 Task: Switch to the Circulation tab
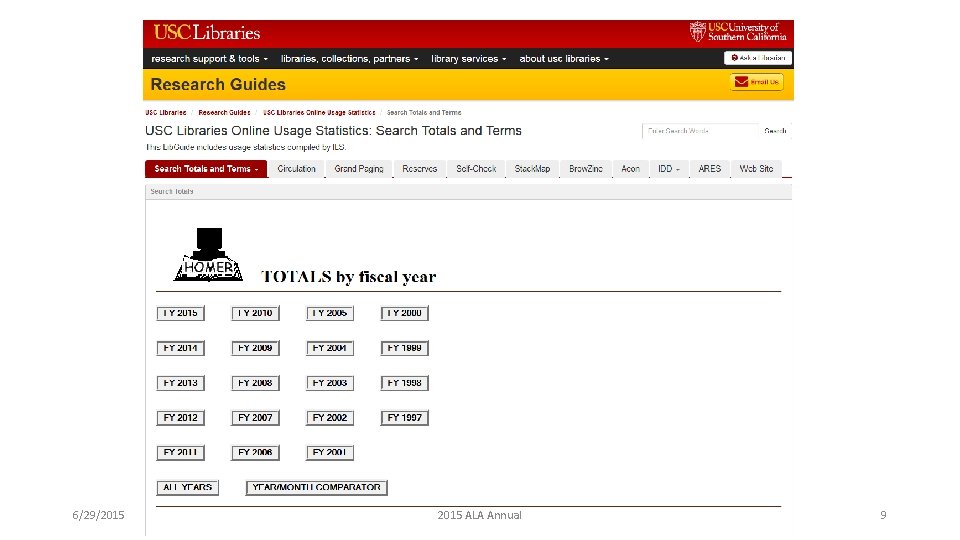coord(296,169)
